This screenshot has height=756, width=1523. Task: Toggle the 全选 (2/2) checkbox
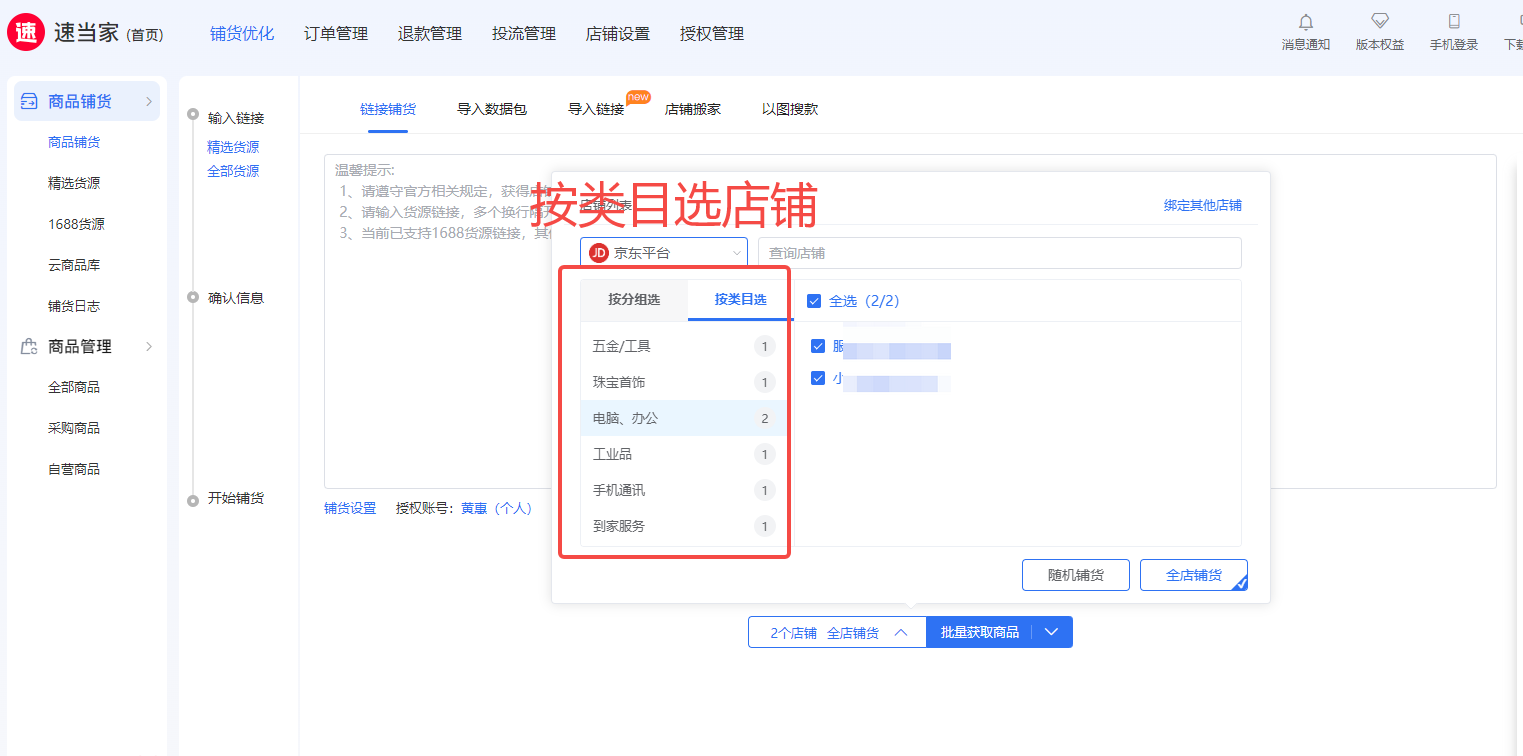click(x=814, y=301)
